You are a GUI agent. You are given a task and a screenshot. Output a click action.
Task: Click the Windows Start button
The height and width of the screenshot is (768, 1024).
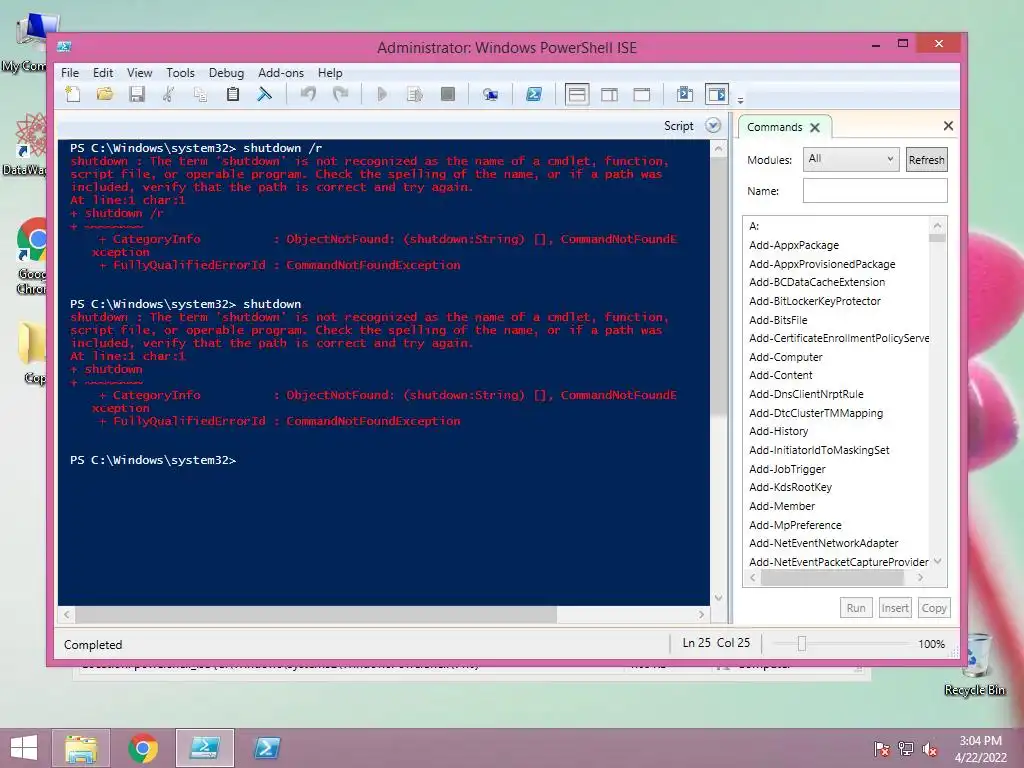tap(24, 748)
